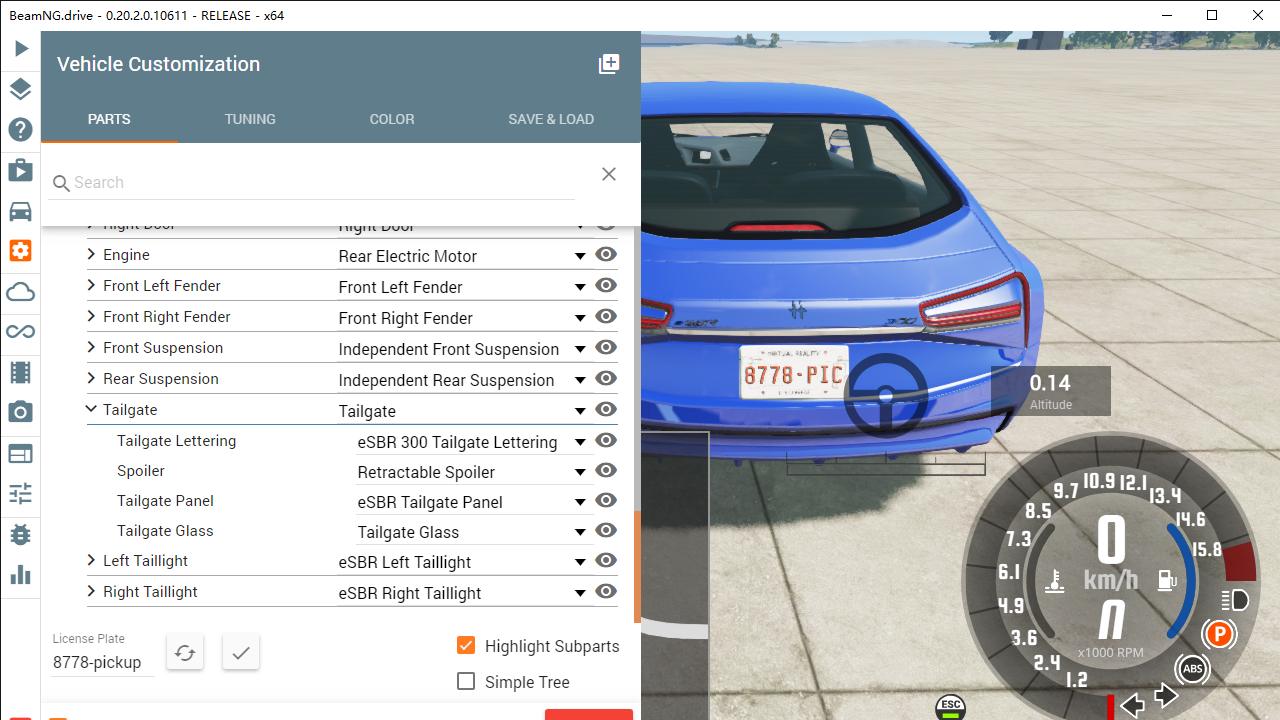Screen dimensions: 1280x720
Task: Click the play button in the sidebar
Action: [x=21, y=48]
